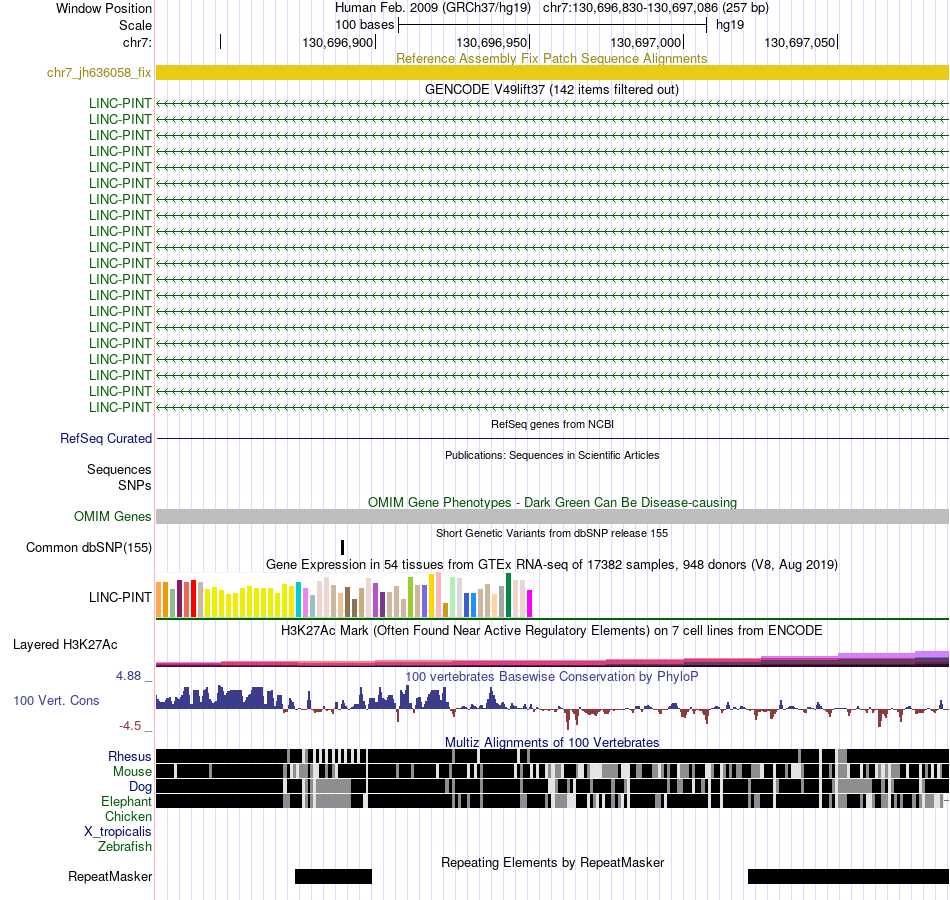950x900 pixels.
Task: Click the yellow Fix Patch alignment bar
Action: pos(552,73)
